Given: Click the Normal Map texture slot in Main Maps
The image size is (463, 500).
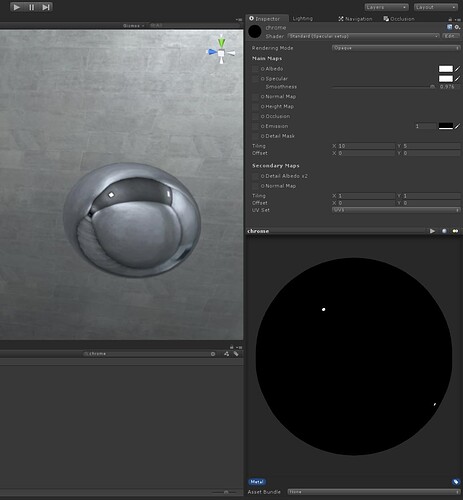Looking at the screenshot, I should pyautogui.click(x=255, y=97).
